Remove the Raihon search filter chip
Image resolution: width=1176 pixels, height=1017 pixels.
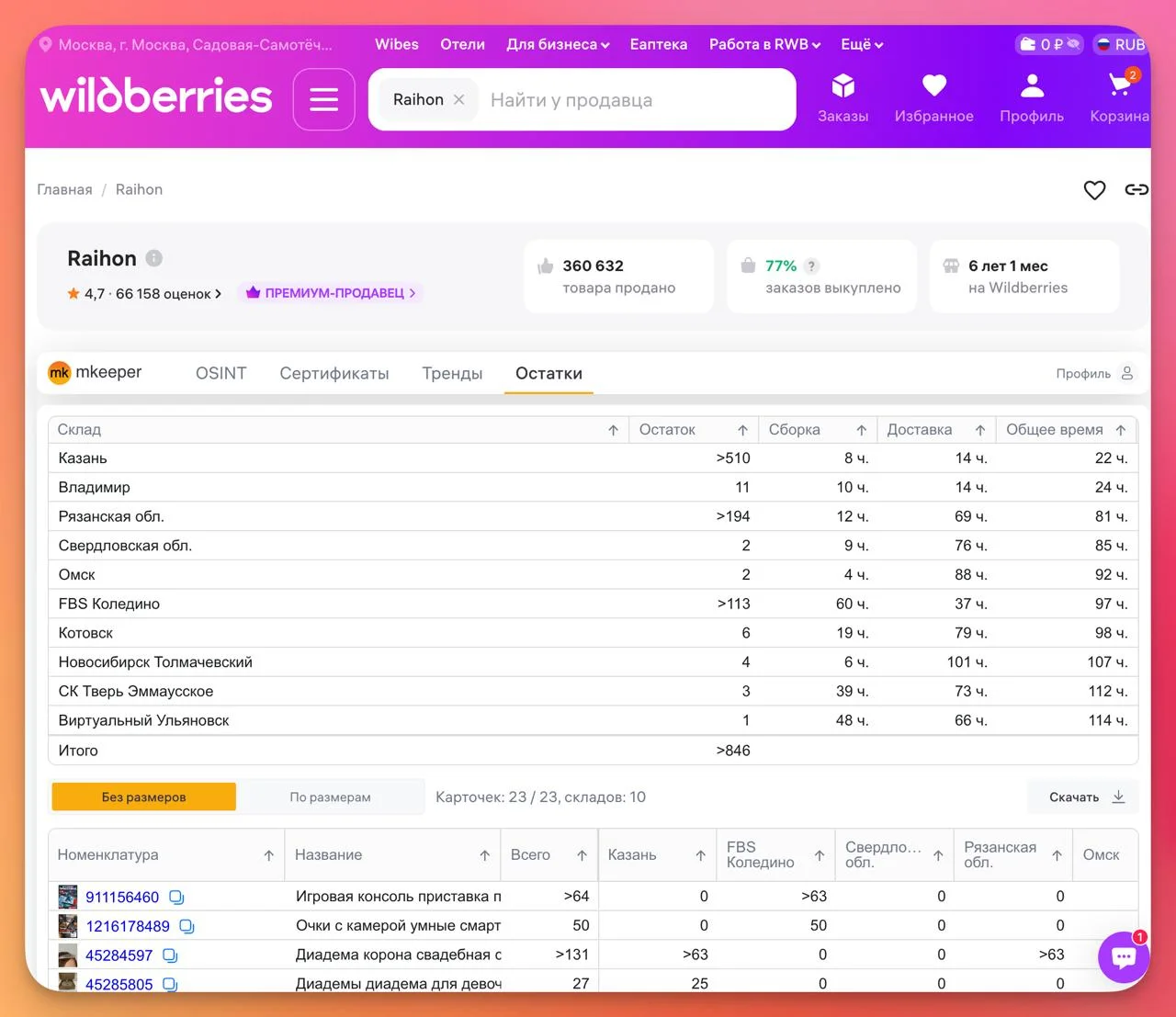click(x=459, y=99)
